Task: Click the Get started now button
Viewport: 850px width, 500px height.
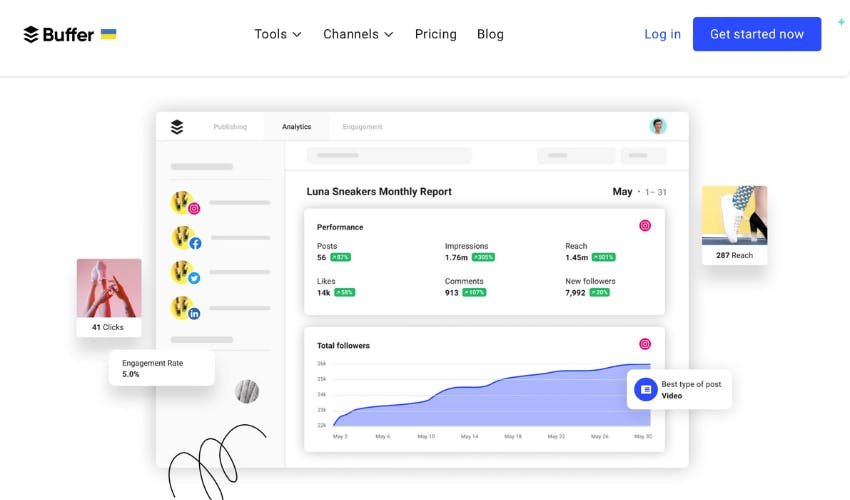Action: [757, 34]
